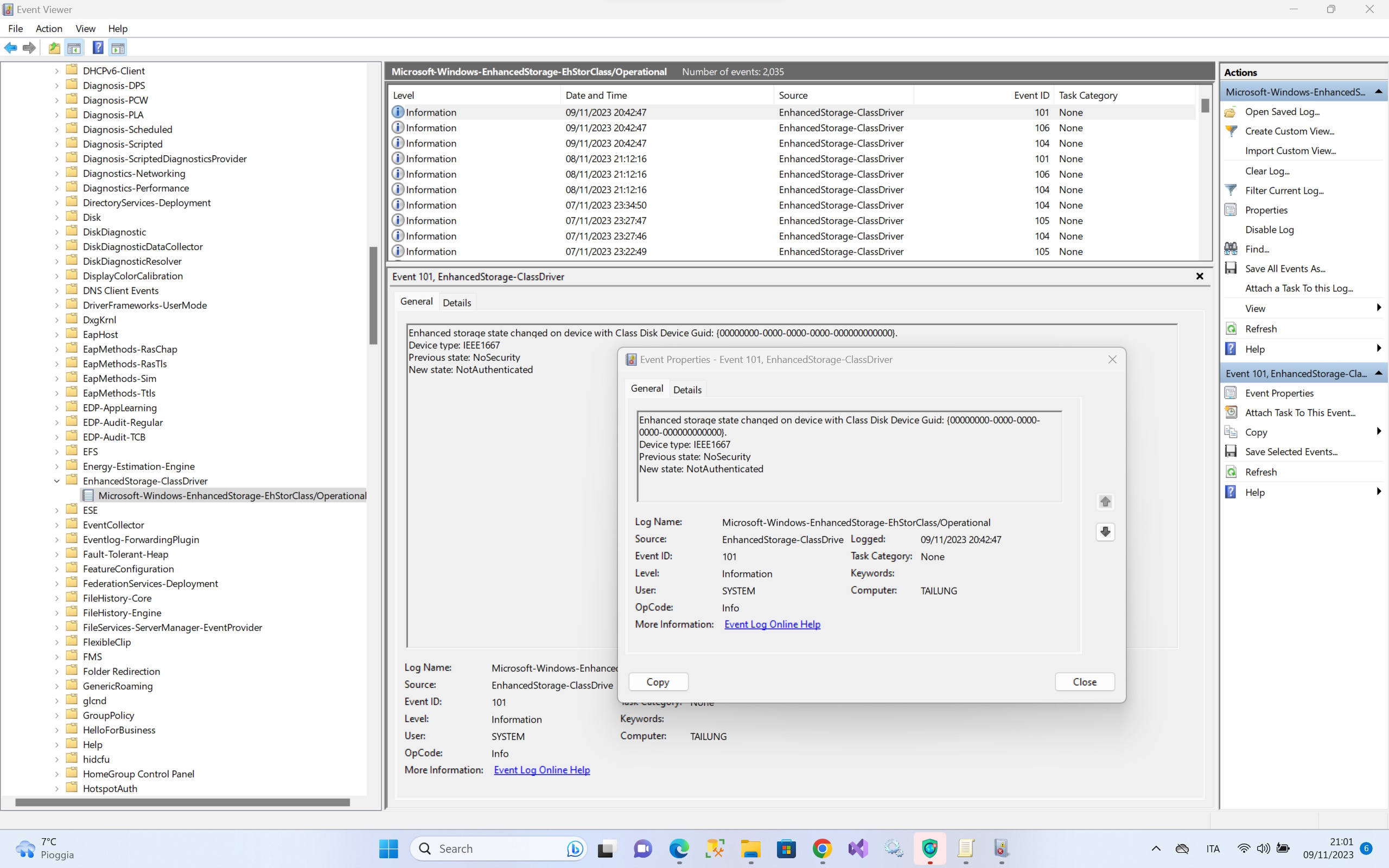Collapse the Event 101 actions section header
Image resolution: width=1389 pixels, height=868 pixels.
pos(1378,374)
